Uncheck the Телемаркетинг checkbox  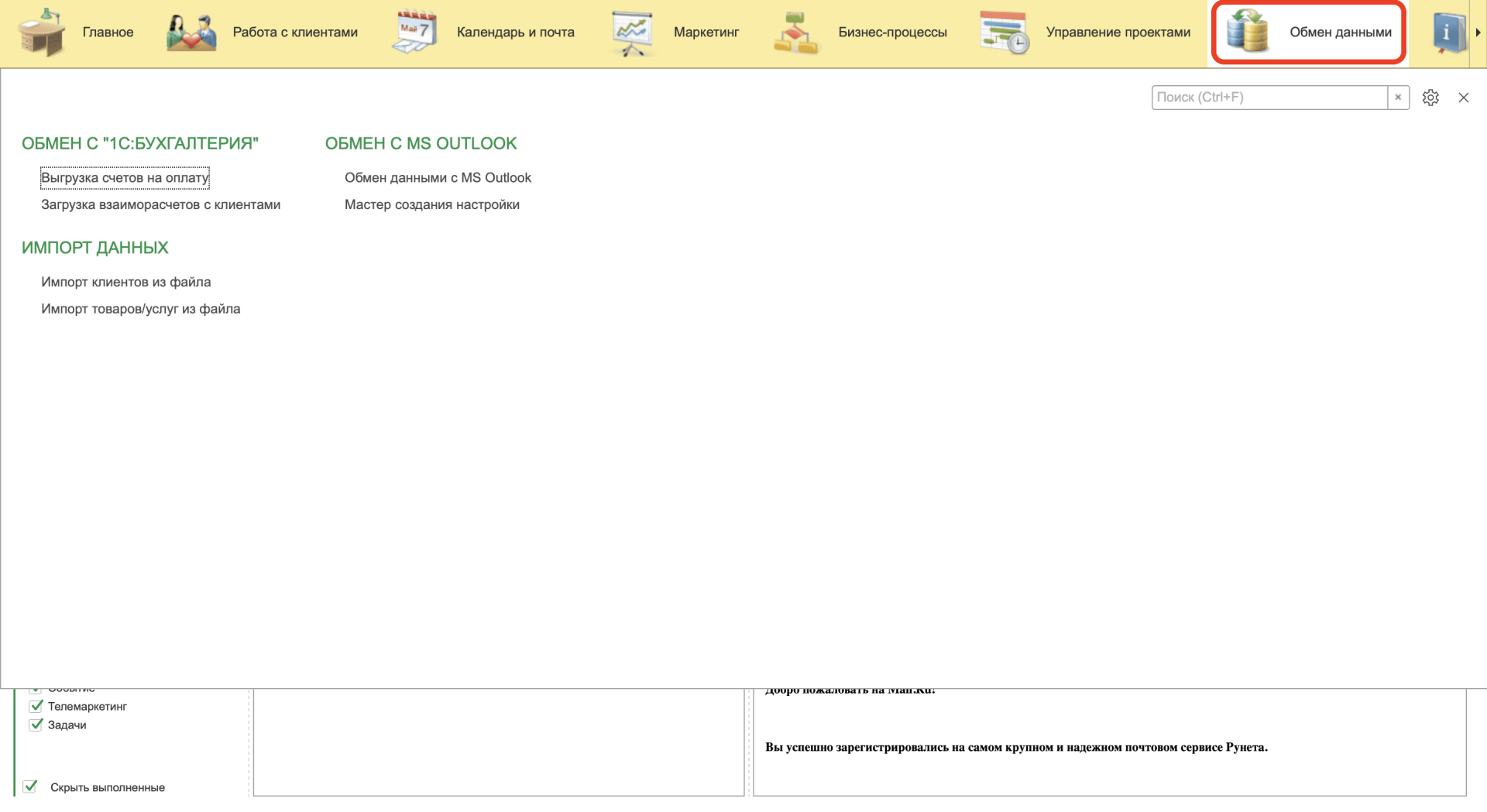(36, 706)
